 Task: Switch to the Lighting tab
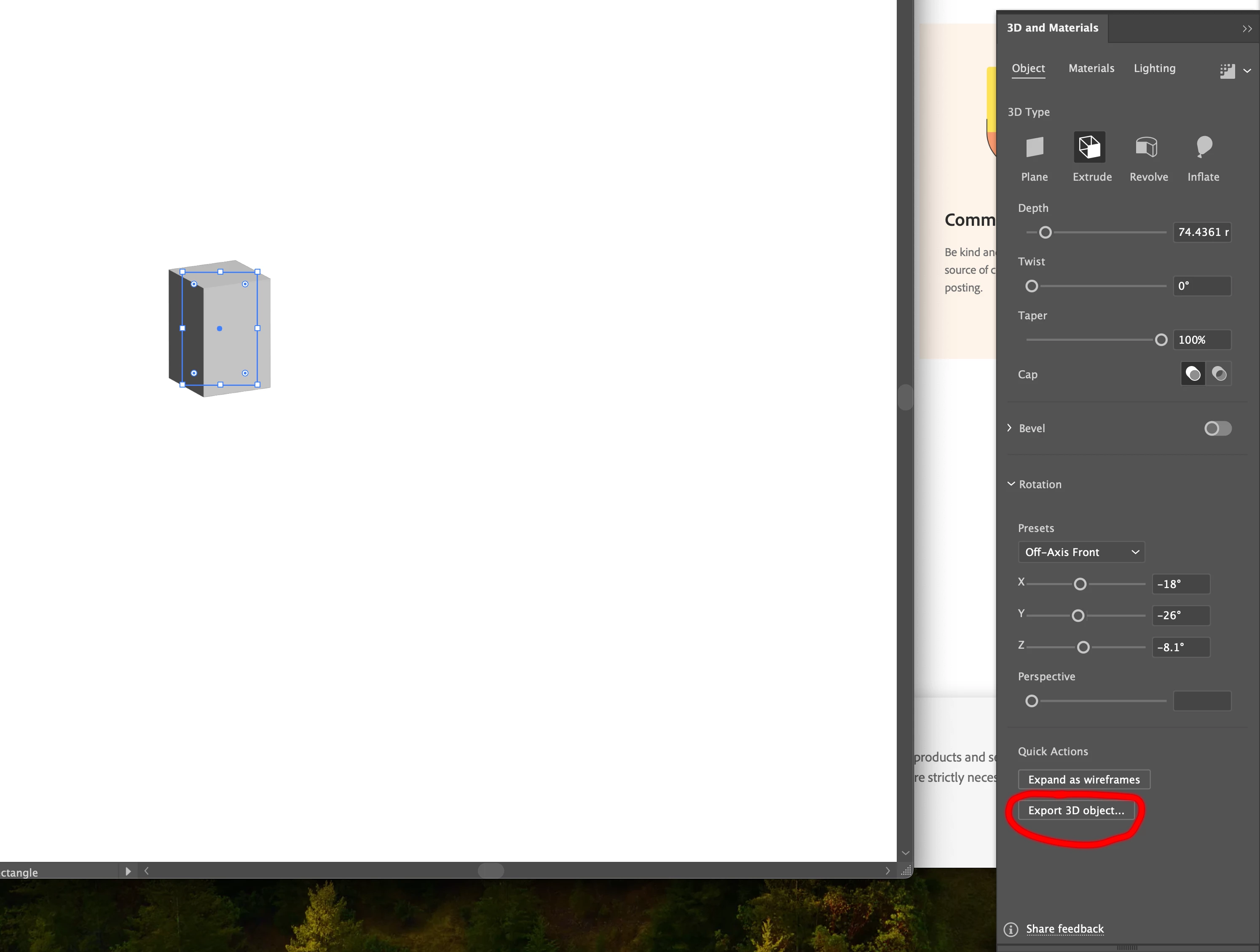[1154, 68]
